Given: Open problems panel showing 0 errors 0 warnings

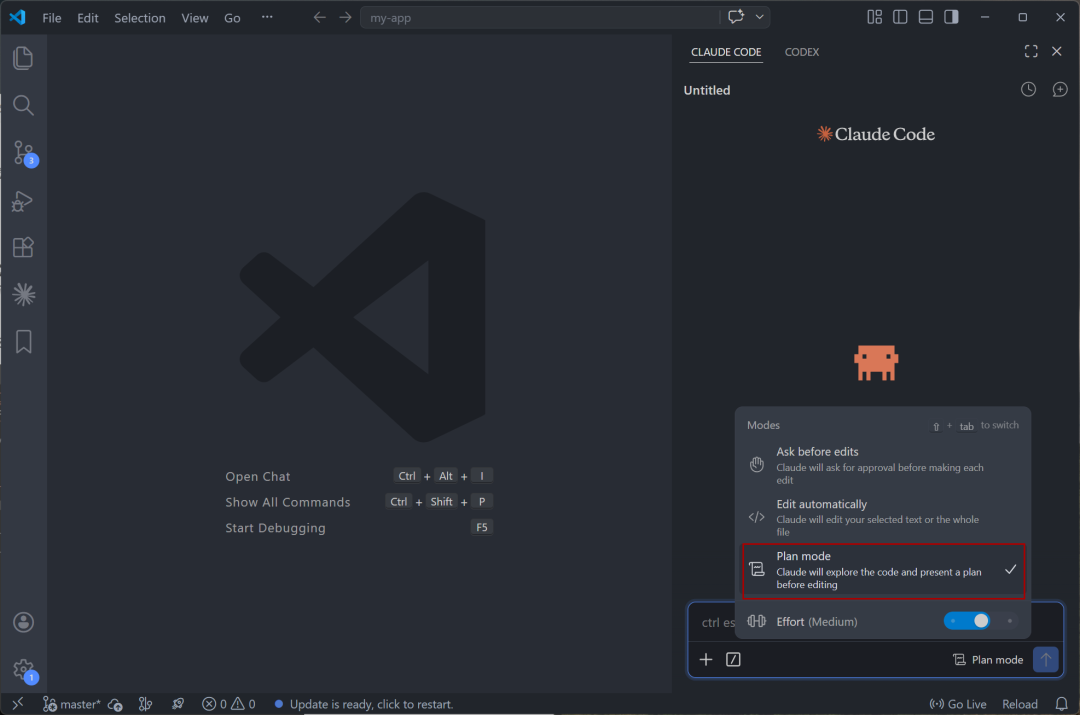Looking at the screenshot, I should [229, 704].
